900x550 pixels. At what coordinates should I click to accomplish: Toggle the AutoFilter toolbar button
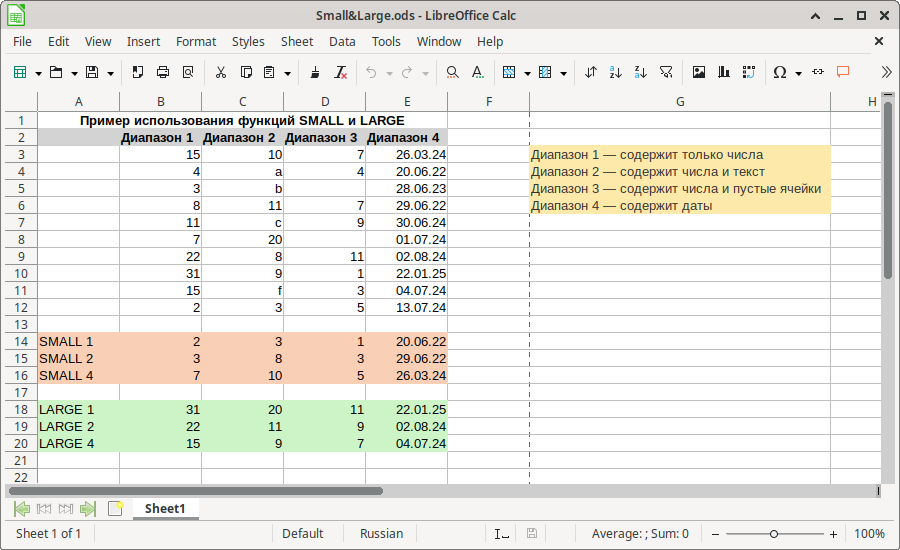(x=667, y=72)
